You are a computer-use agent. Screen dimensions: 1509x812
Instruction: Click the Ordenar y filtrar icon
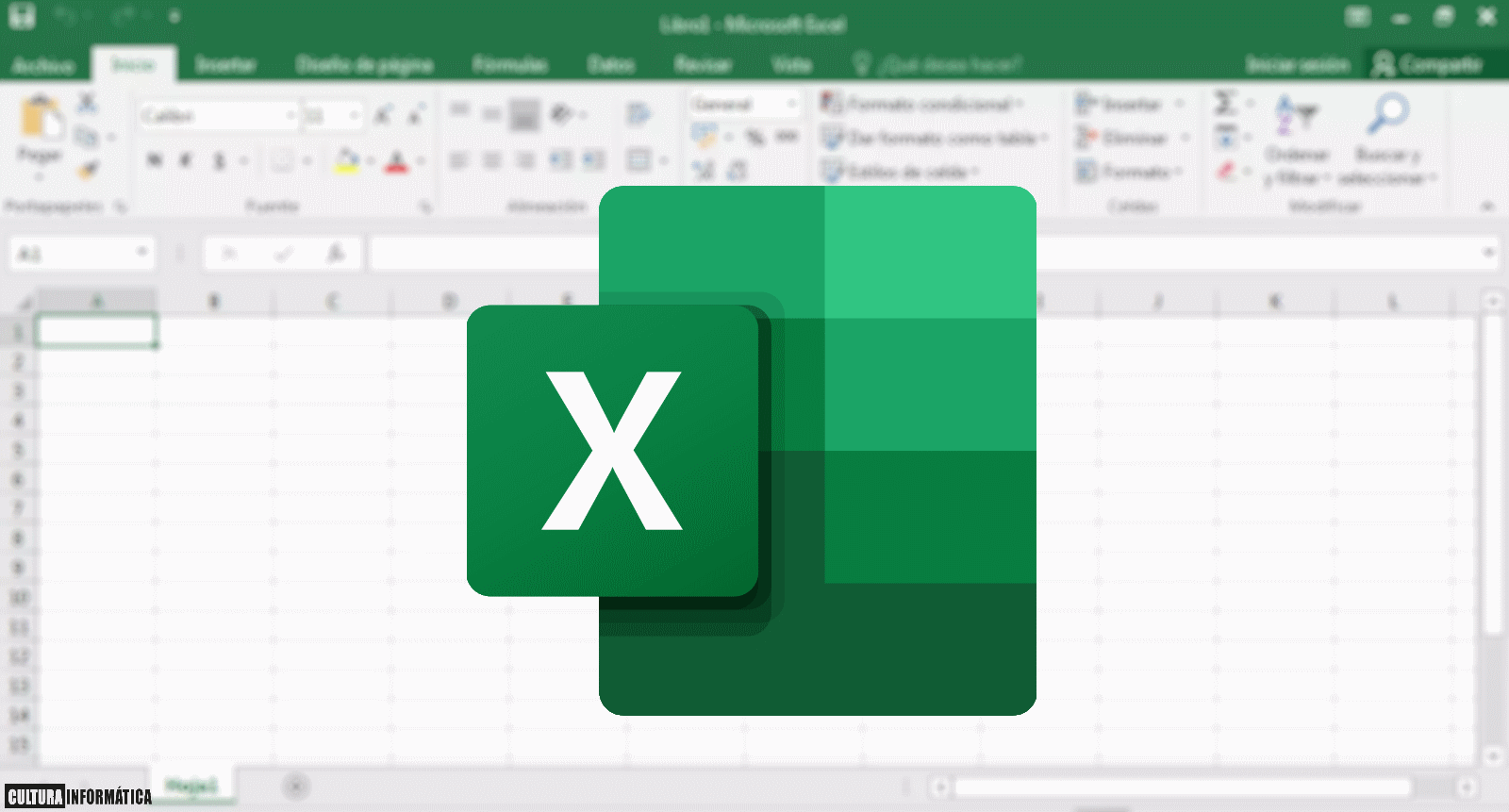(x=1296, y=115)
